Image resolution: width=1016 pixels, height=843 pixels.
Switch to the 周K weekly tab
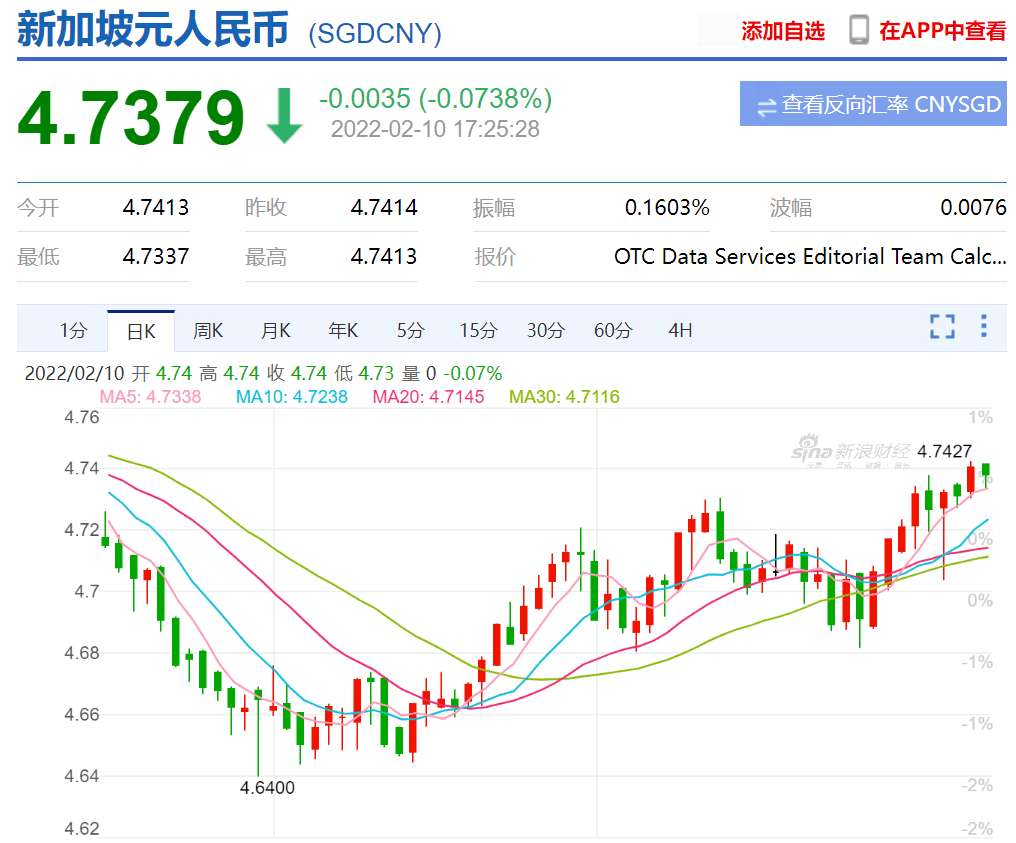point(208,330)
